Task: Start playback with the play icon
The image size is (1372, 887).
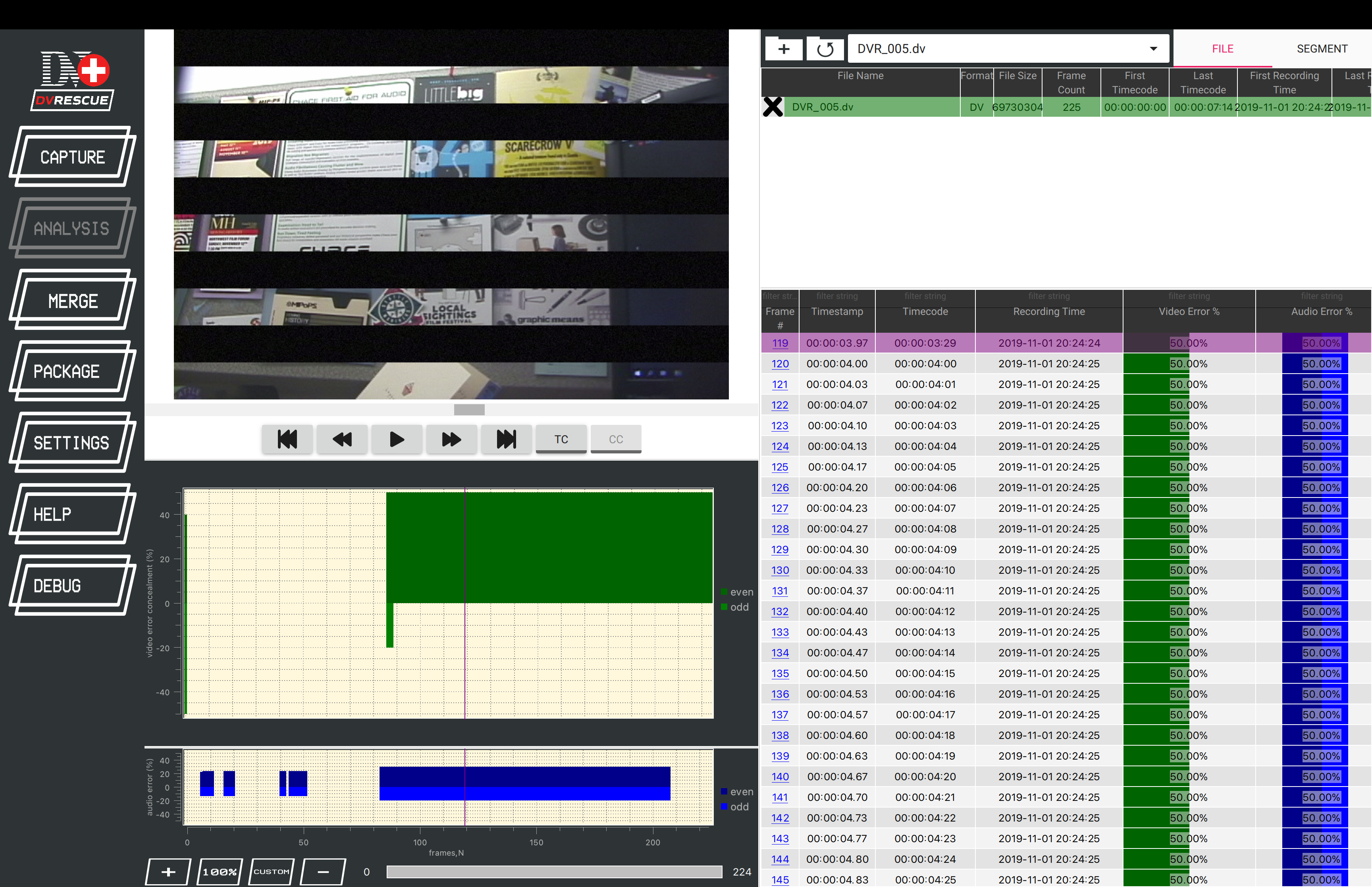Action: tap(397, 440)
